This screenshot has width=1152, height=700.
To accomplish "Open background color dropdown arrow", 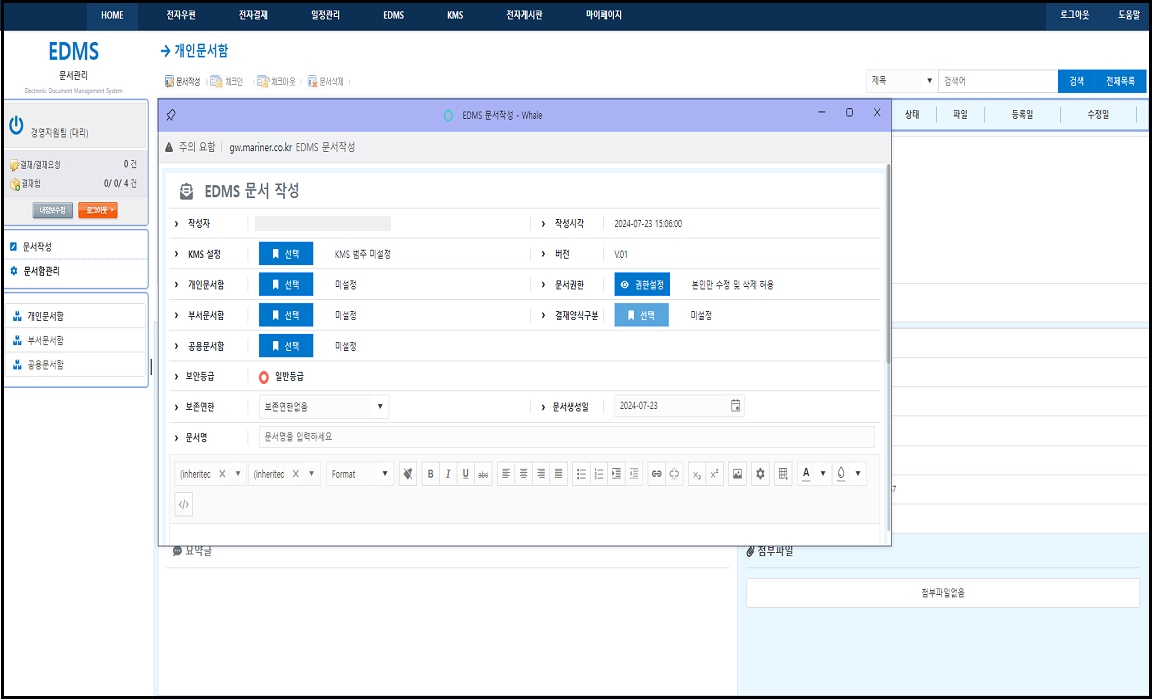I will tap(858, 474).
